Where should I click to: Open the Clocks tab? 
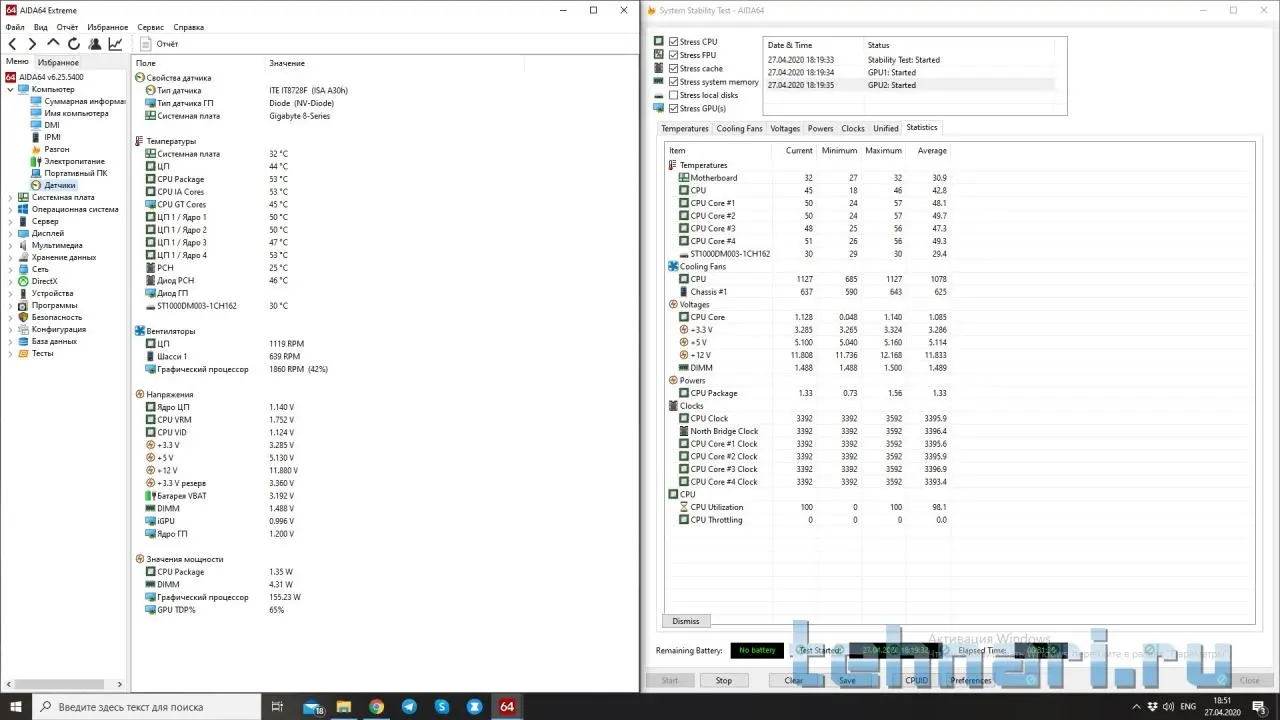pyautogui.click(x=853, y=128)
